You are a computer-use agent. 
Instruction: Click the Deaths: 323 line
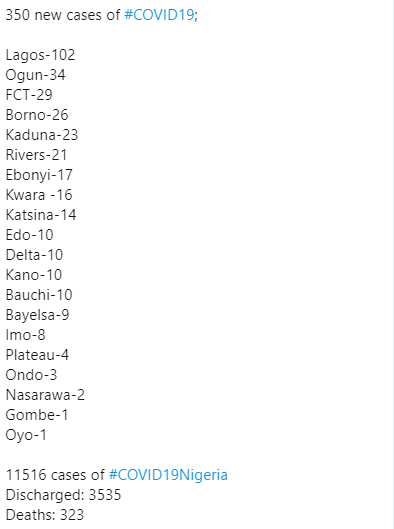coord(45,515)
